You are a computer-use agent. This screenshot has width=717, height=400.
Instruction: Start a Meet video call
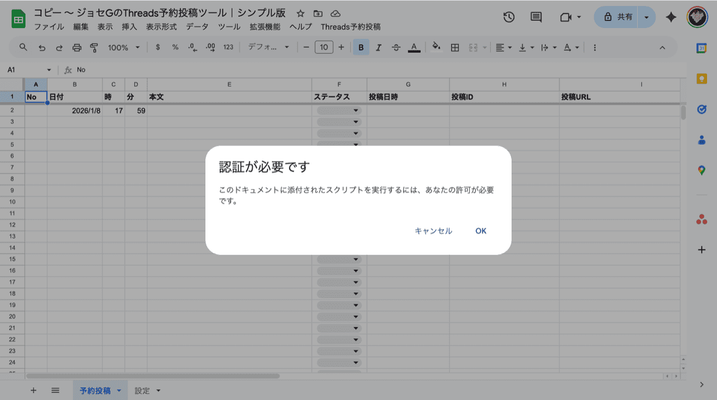click(566, 17)
